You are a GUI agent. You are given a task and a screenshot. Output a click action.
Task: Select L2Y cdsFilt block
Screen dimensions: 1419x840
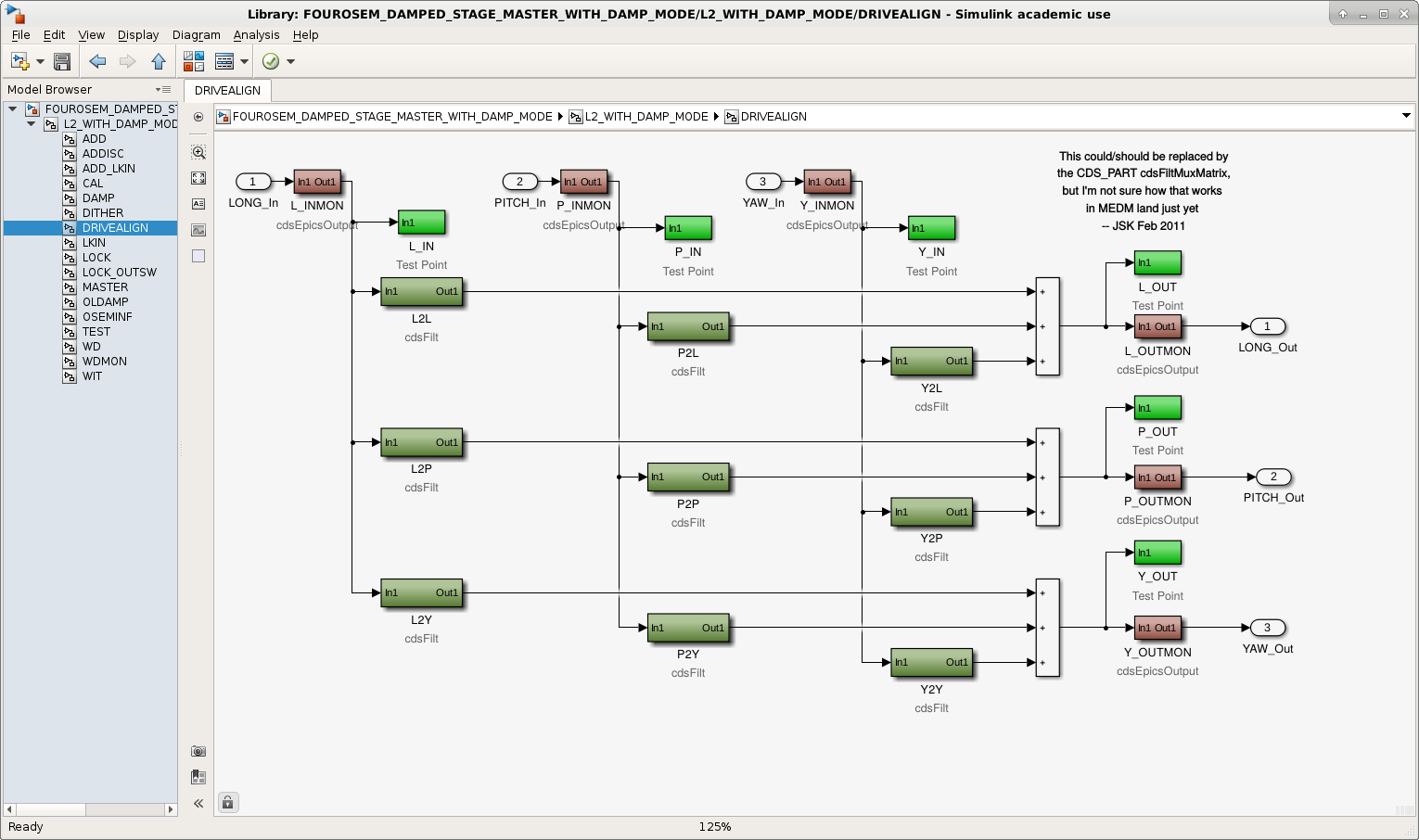[x=421, y=592]
